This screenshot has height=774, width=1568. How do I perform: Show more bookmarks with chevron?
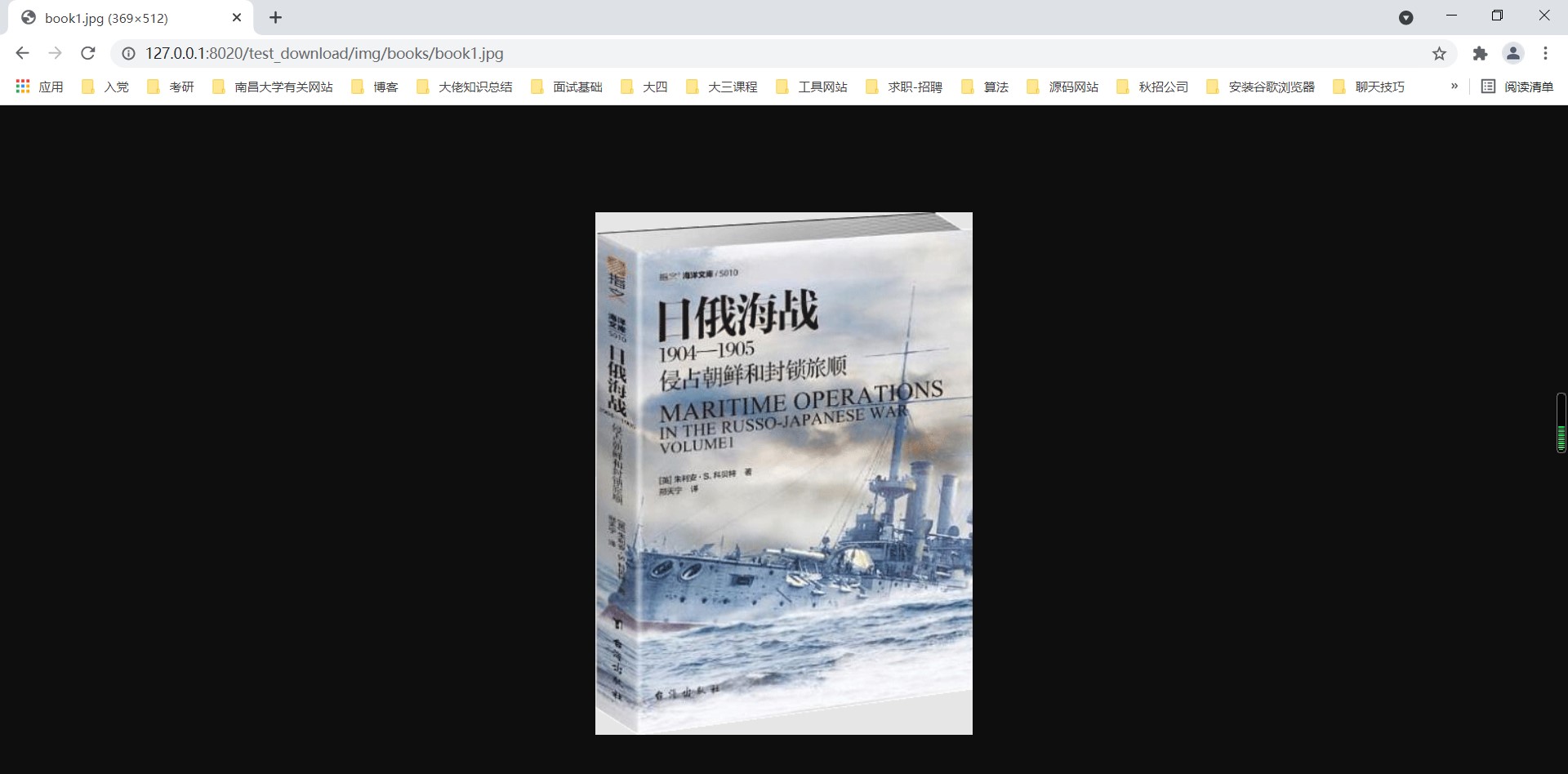(x=1454, y=87)
